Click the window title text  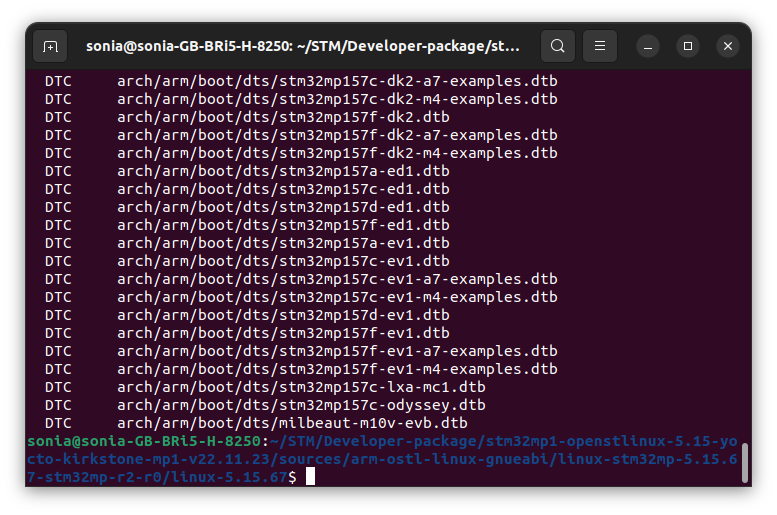[x=303, y=46]
